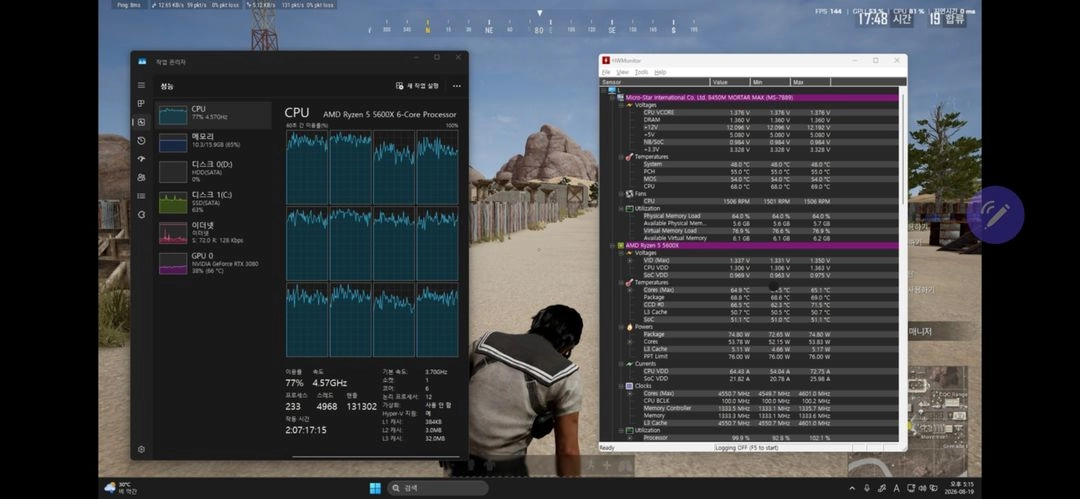Select Memory (메모리) performance entry

213,143
